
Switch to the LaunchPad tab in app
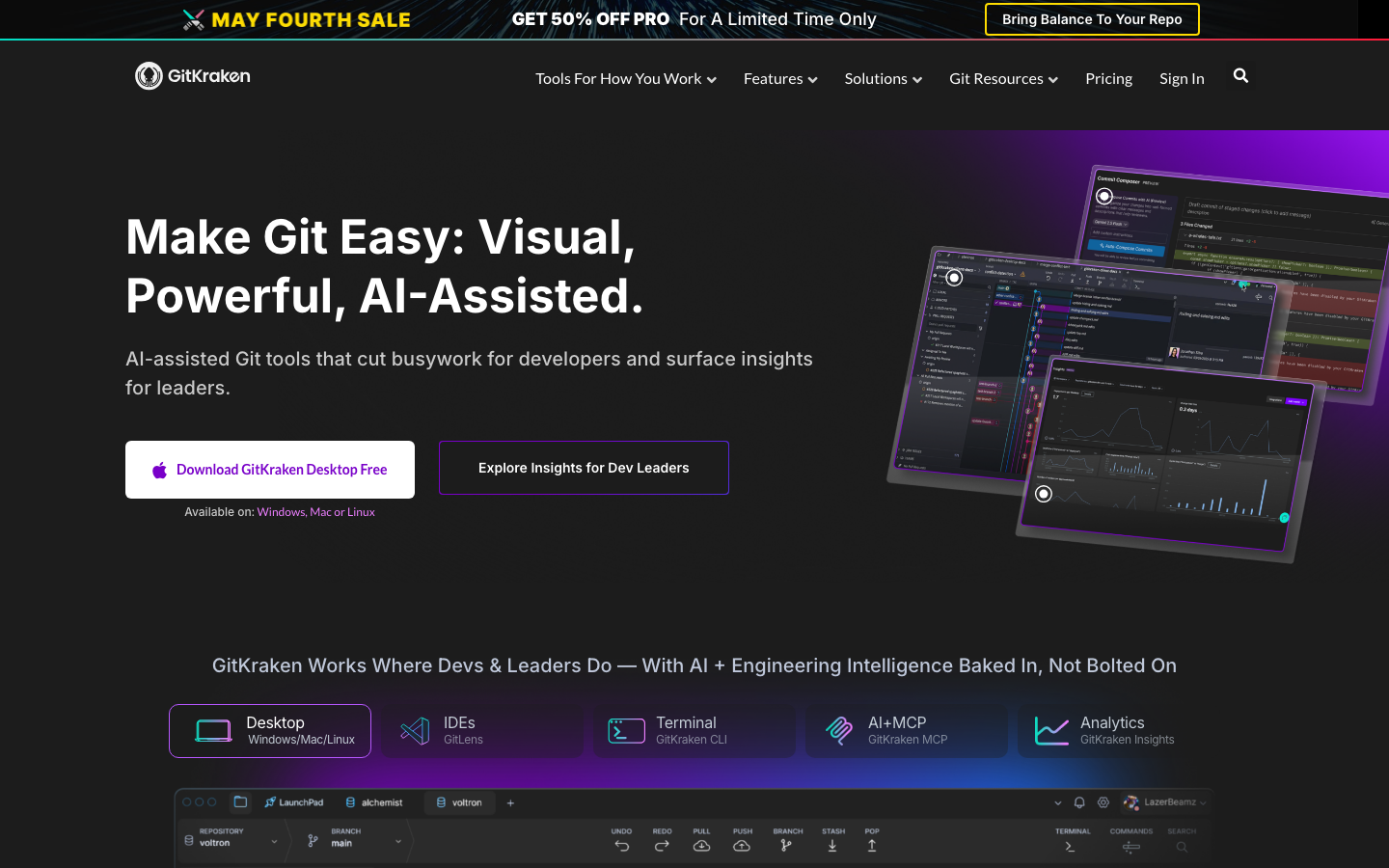tap(294, 802)
